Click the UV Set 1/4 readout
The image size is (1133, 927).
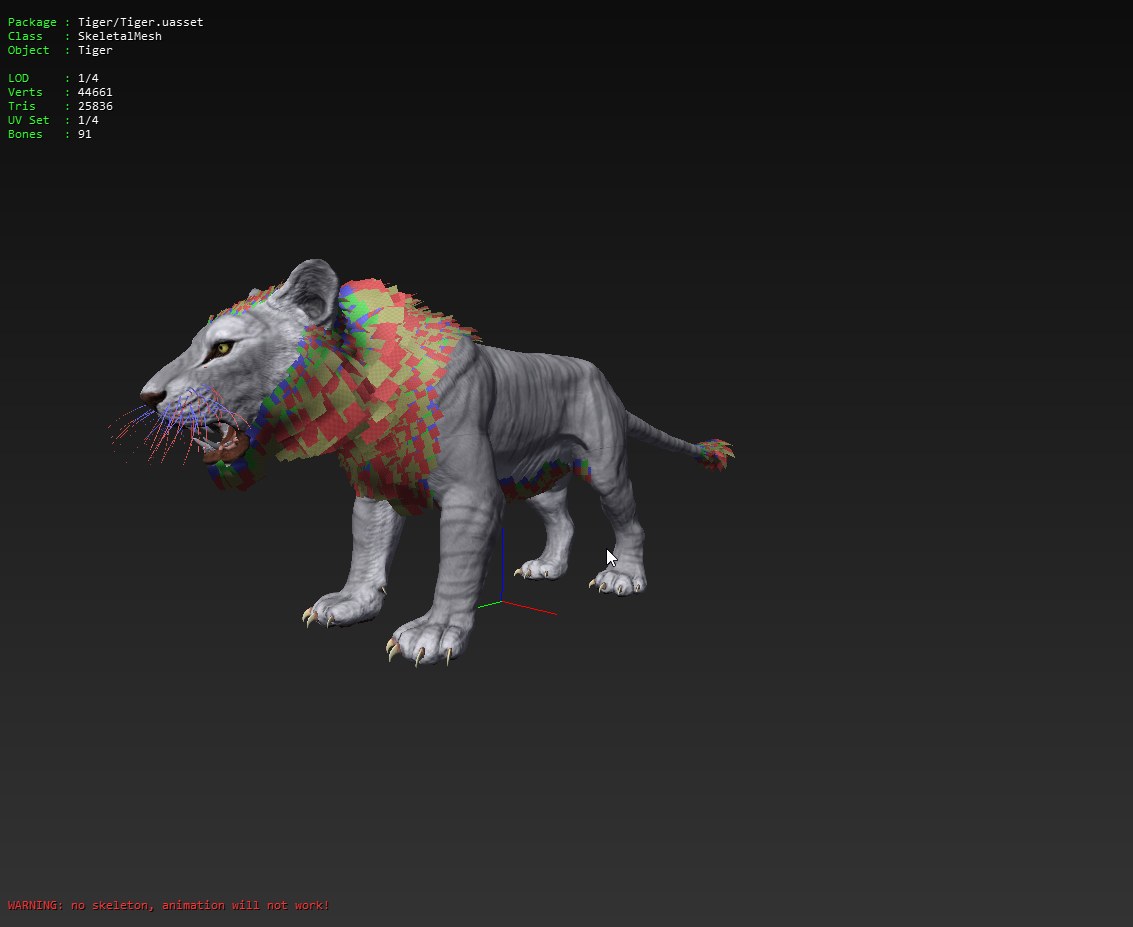point(88,120)
